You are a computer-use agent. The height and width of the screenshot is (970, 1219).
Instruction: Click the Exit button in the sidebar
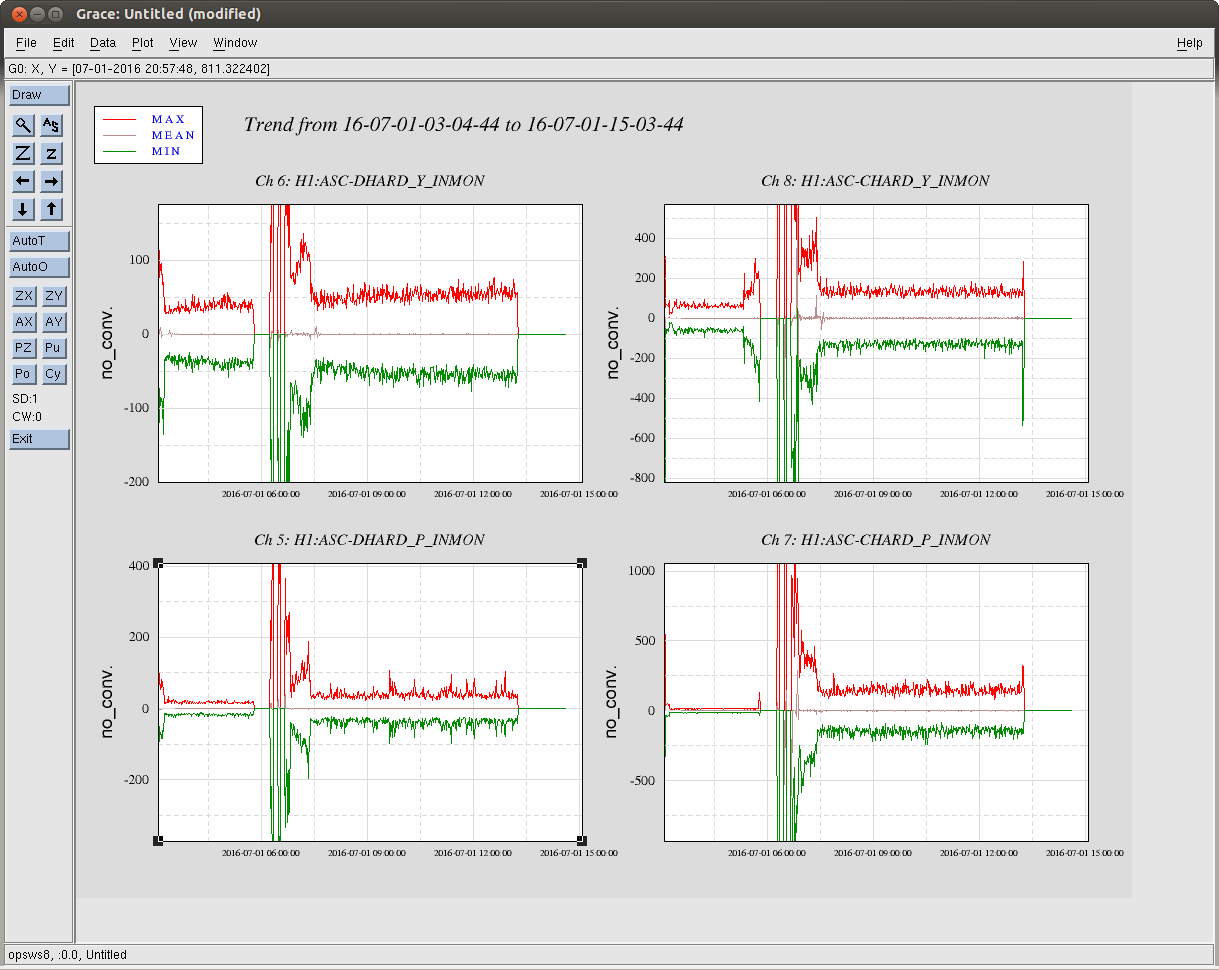point(39,439)
